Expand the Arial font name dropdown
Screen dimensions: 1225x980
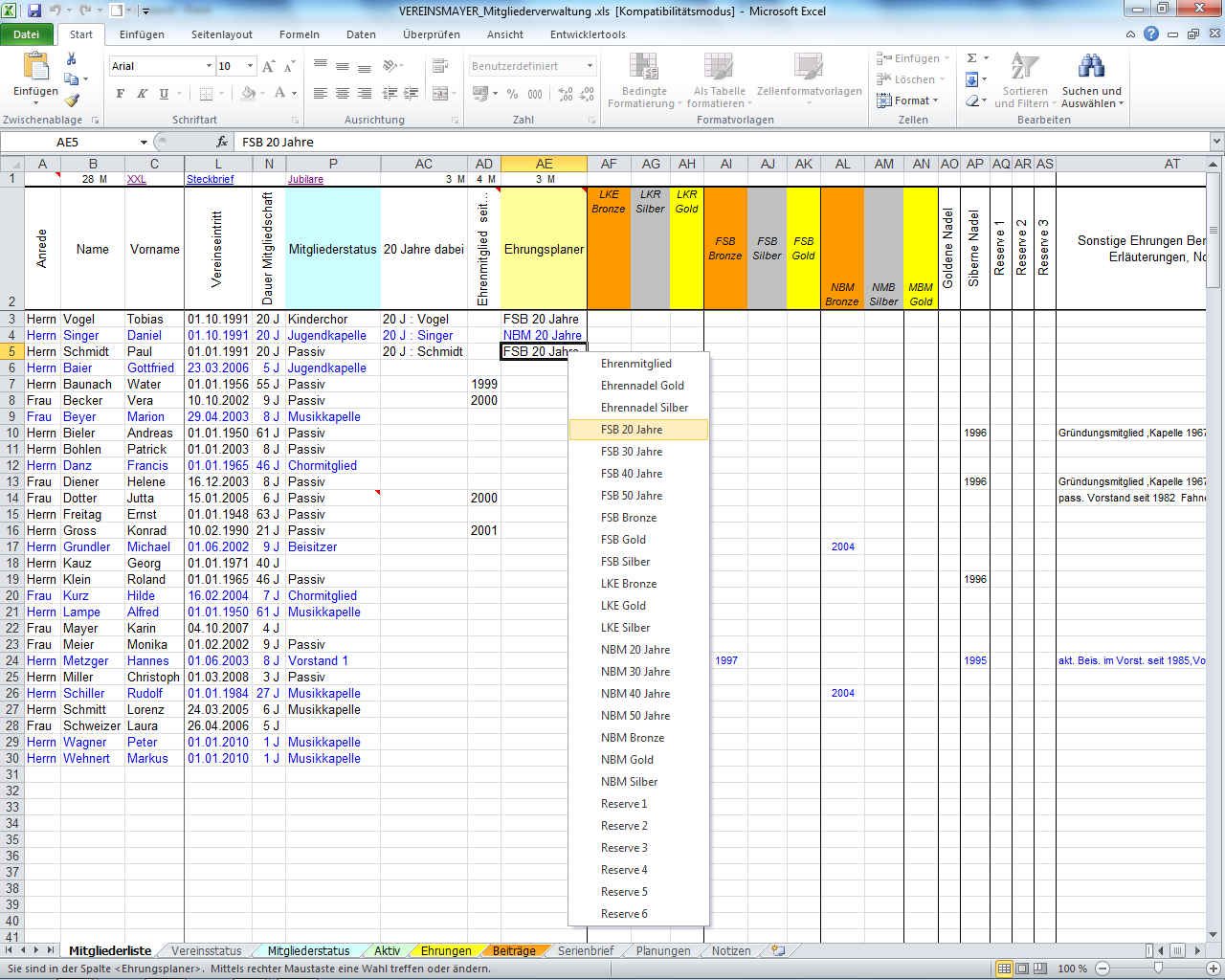(209, 66)
